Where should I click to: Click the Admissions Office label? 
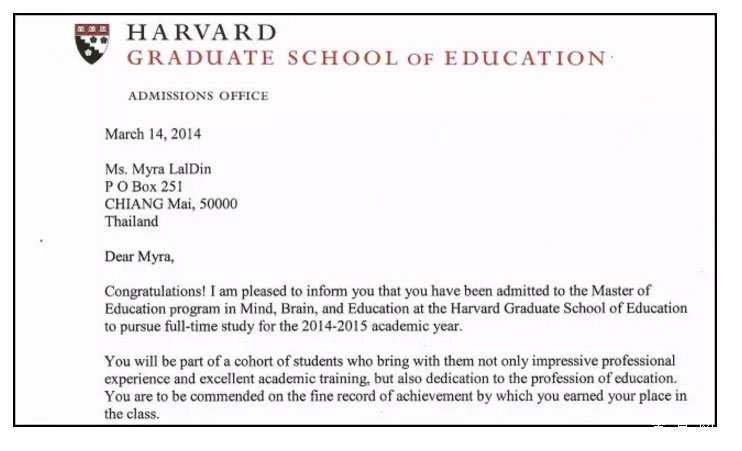coord(198,96)
